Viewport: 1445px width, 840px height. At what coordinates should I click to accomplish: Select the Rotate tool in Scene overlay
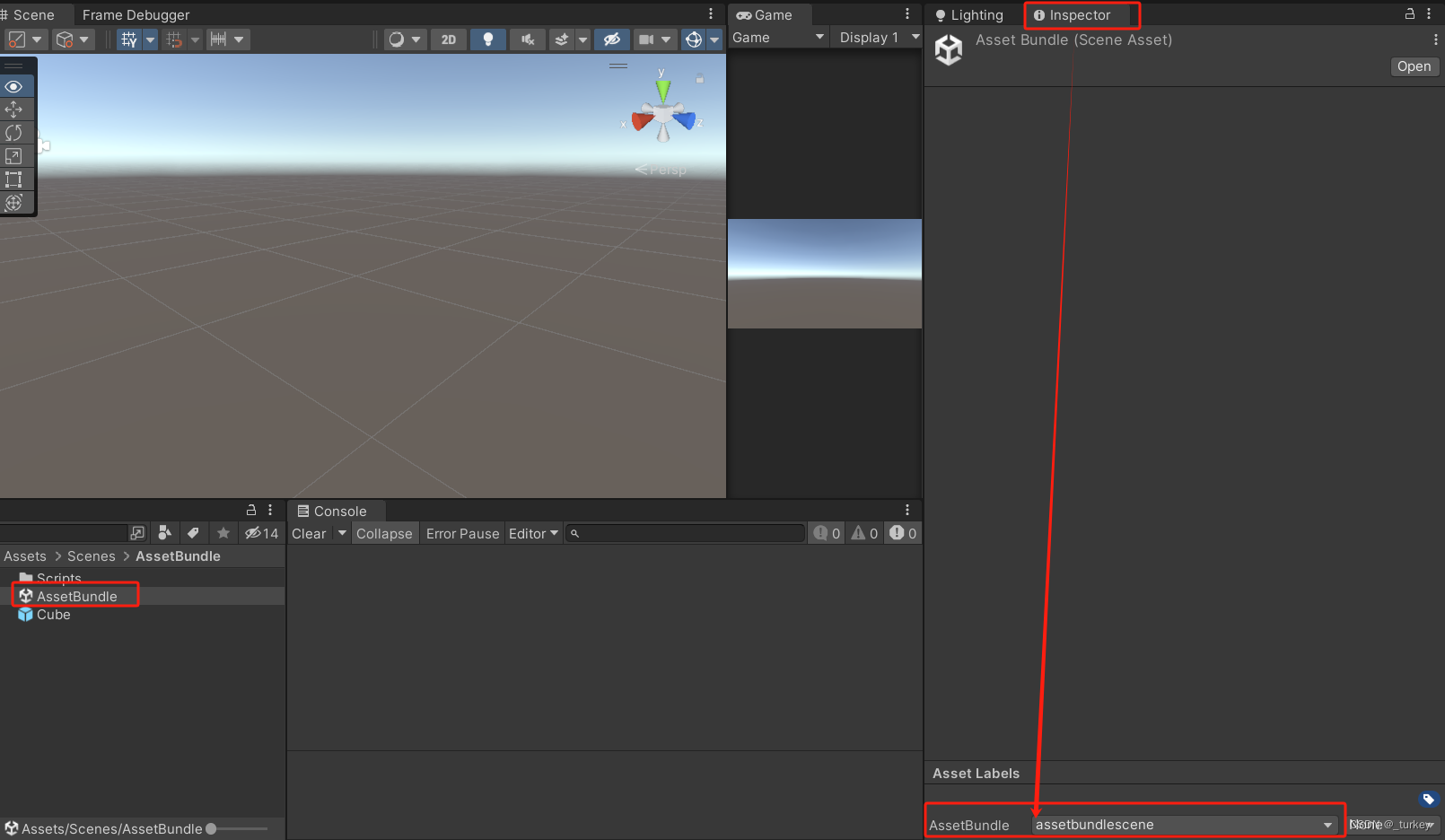pos(14,133)
